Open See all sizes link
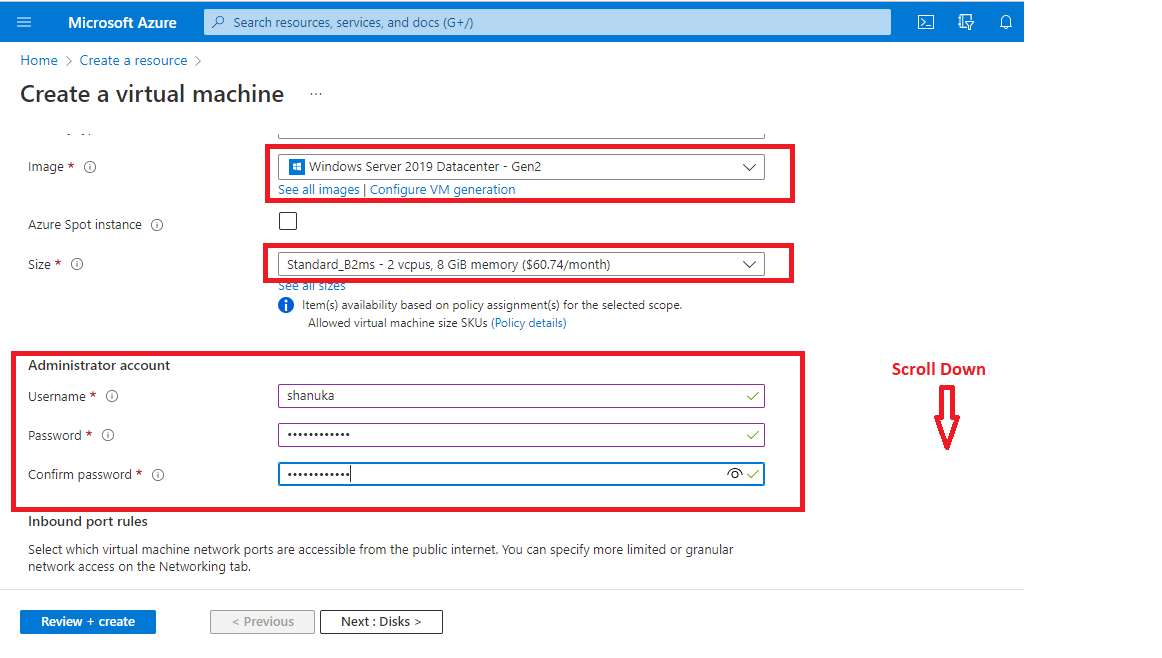The image size is (1162, 658). (x=312, y=286)
